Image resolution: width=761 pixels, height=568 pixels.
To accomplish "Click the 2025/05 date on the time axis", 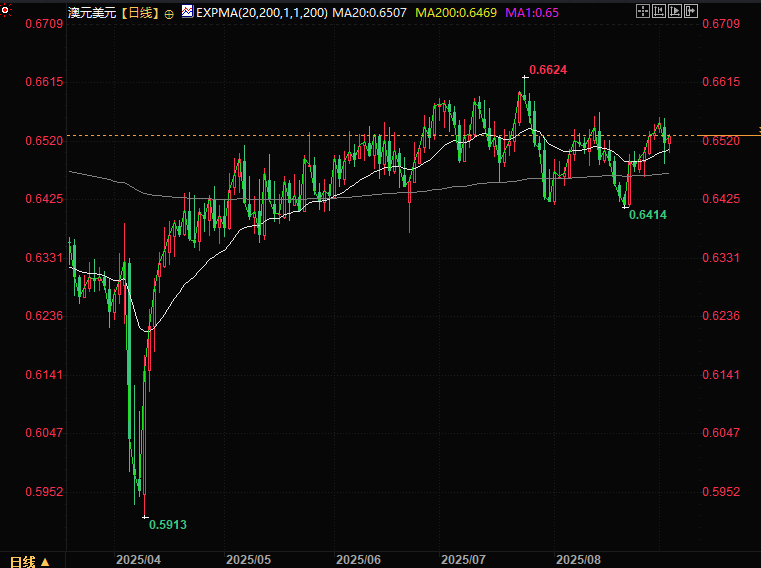I will point(248,560).
